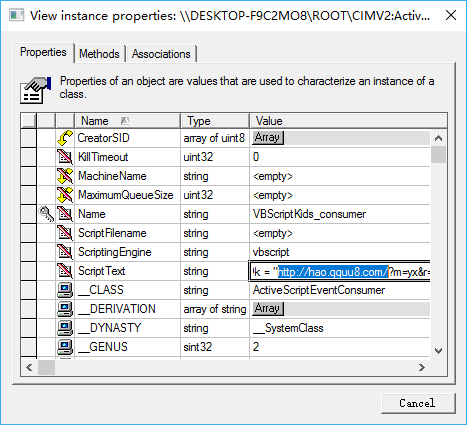Click the ScriptText value input field
Screen dimensions: 467x425
pos(340,272)
